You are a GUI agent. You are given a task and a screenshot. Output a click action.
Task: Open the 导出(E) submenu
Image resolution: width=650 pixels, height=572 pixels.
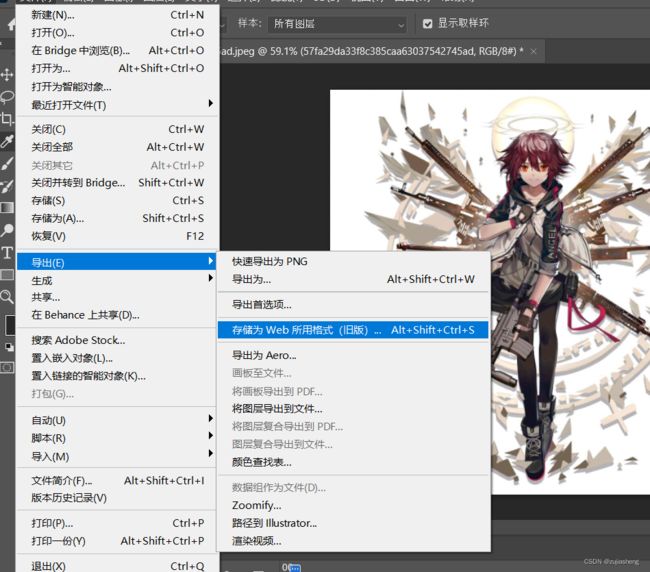click(117, 262)
